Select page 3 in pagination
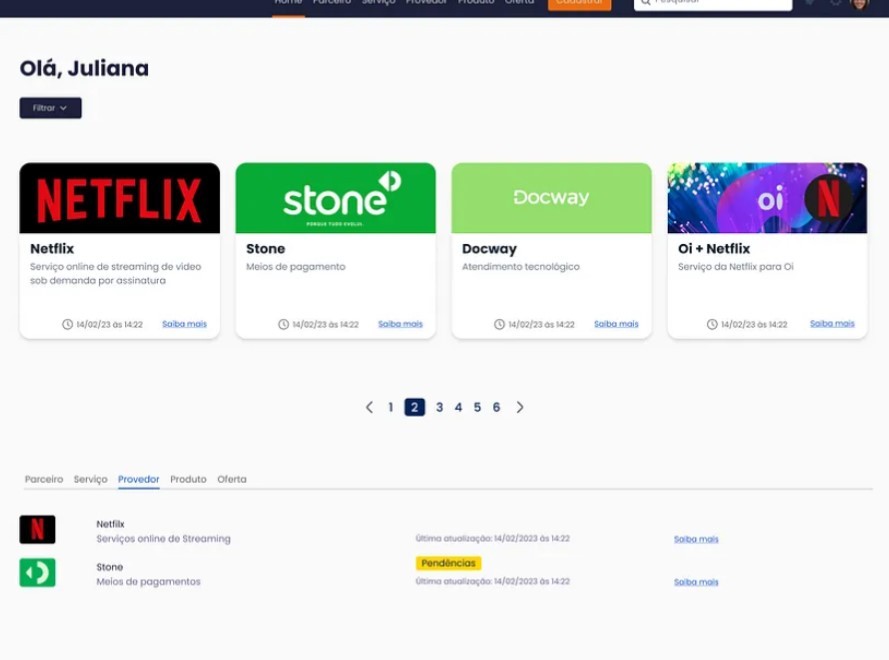Screen dimensions: 889x660 [x=439, y=407]
